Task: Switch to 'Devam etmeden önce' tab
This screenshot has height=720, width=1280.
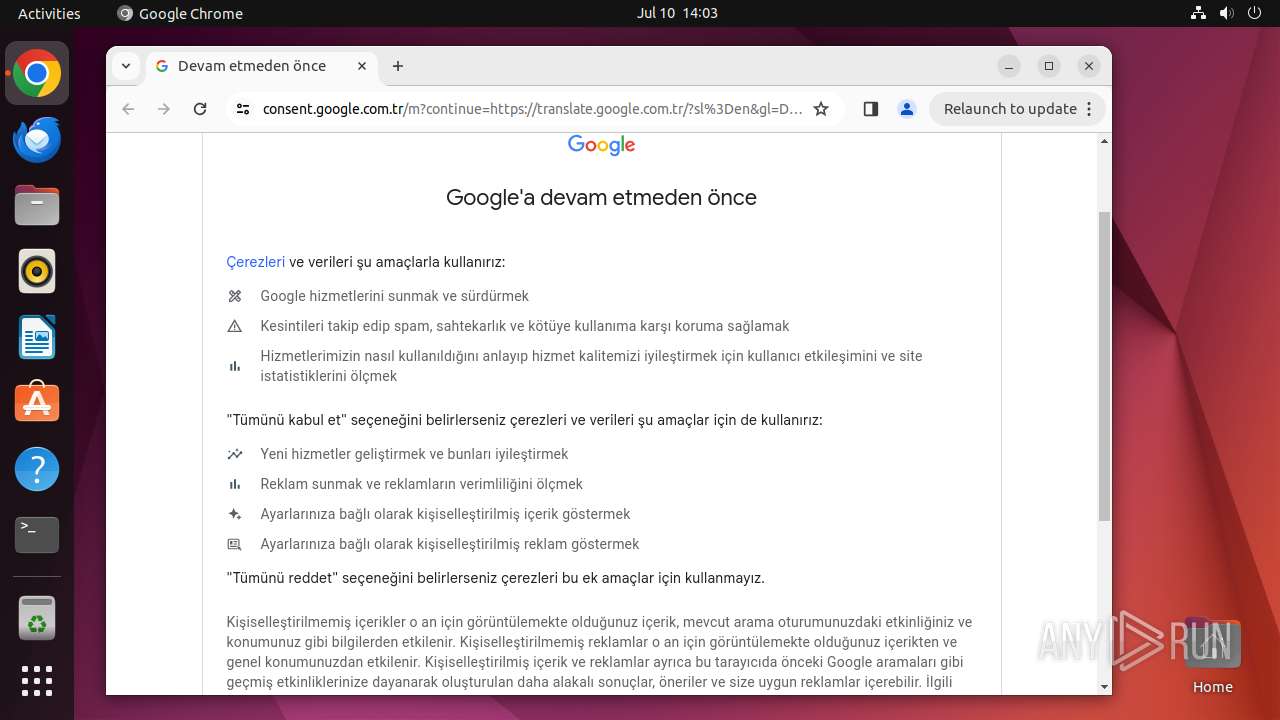Action: (x=262, y=66)
